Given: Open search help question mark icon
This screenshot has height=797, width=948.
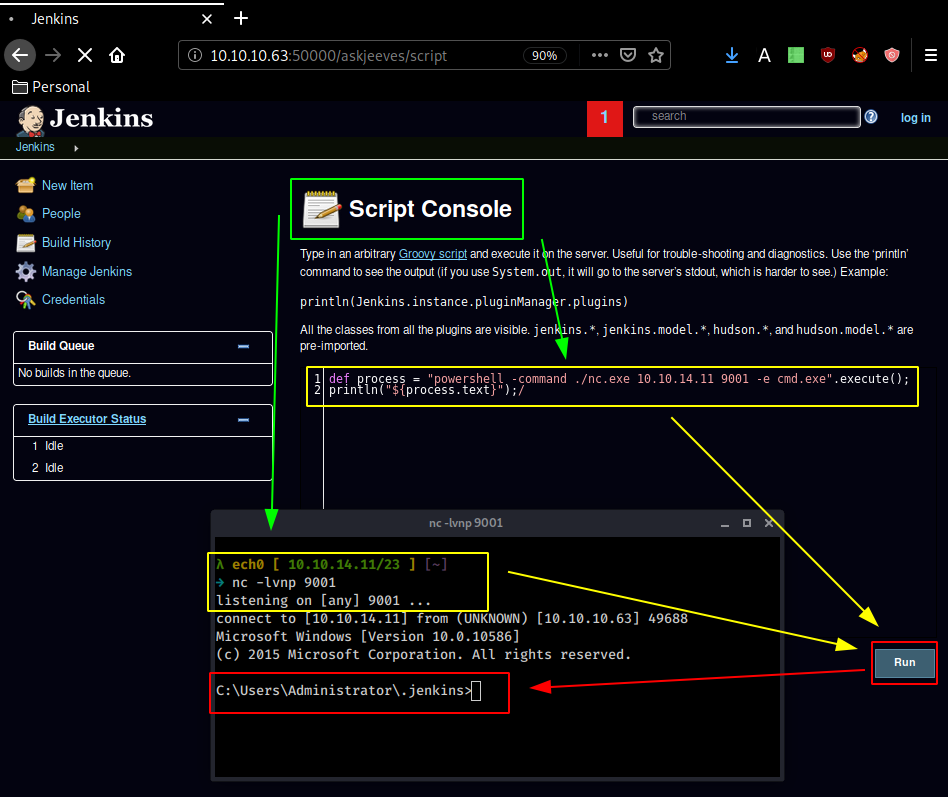Looking at the screenshot, I should point(871,117).
